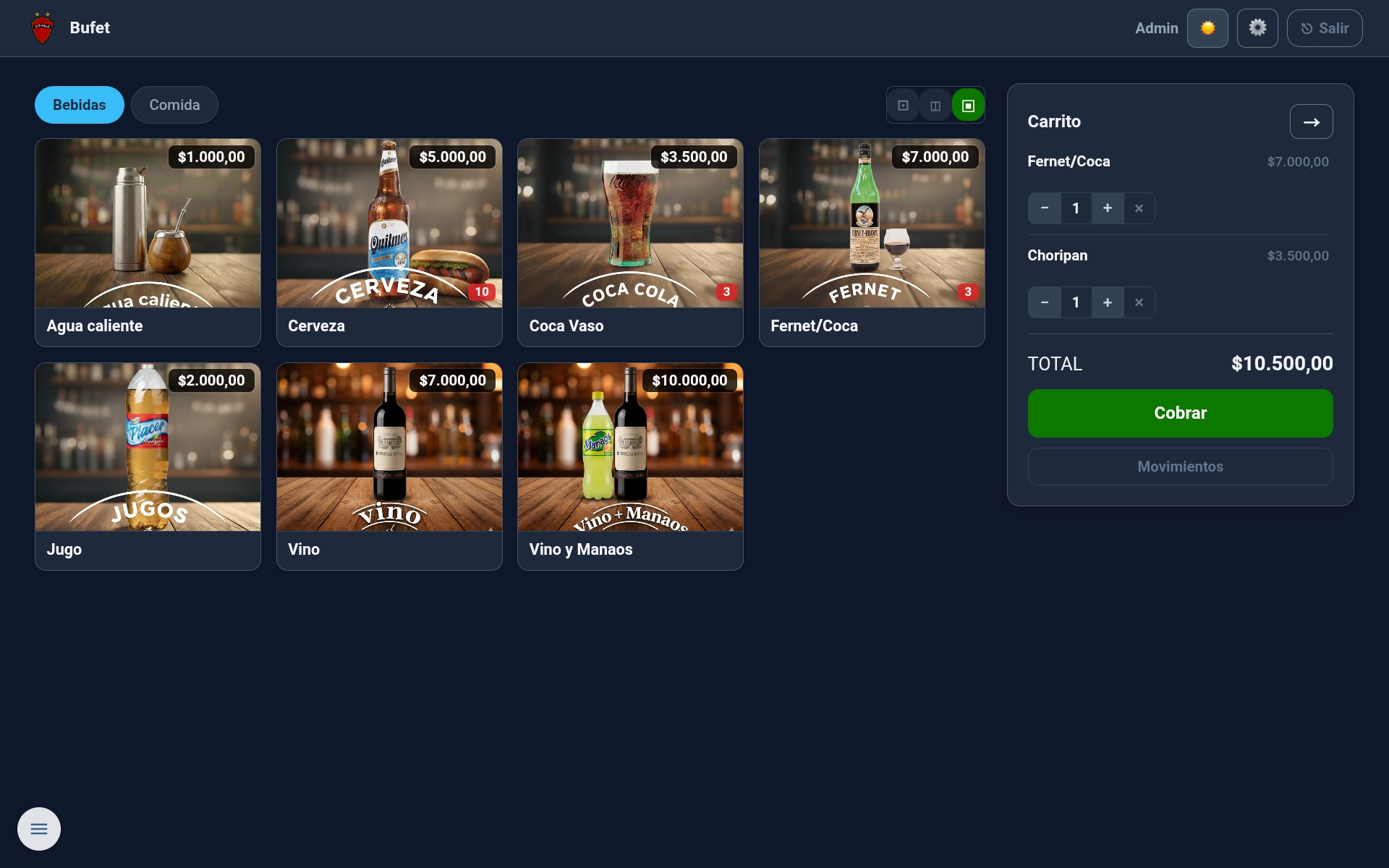Increase Fernet/Coca quantity in cart
Screen dimensions: 1389x868
coord(1108,208)
